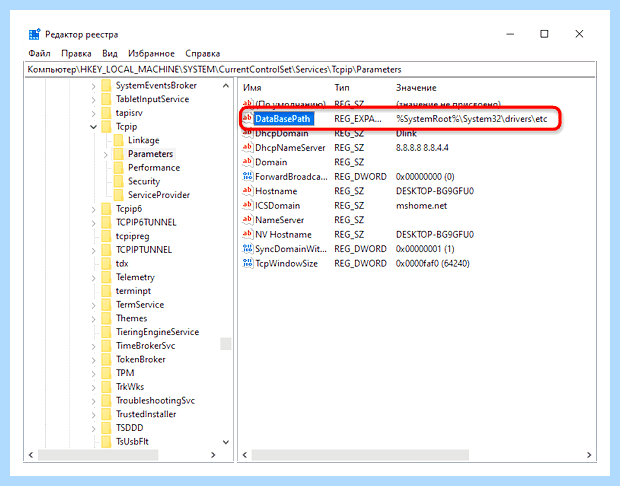
Task: Click values pane horizontal scroll right arrow
Action: [x=589, y=455]
